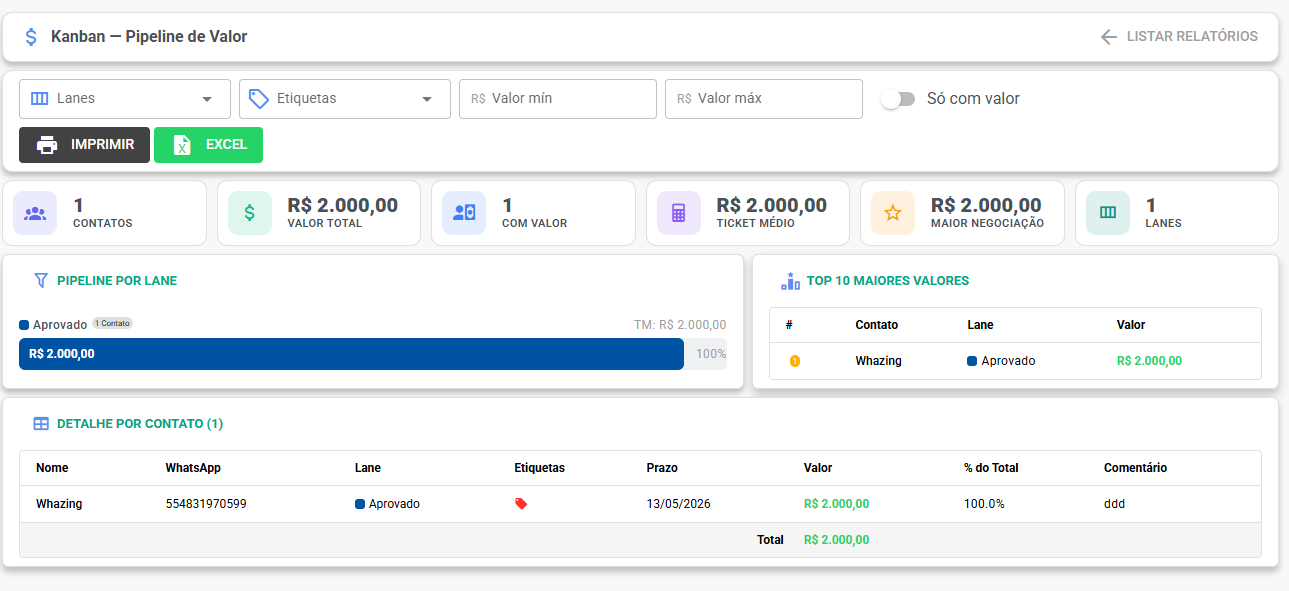Click the Aprovado lane cell in detail table
The image size is (1289, 591).
pos(388,504)
